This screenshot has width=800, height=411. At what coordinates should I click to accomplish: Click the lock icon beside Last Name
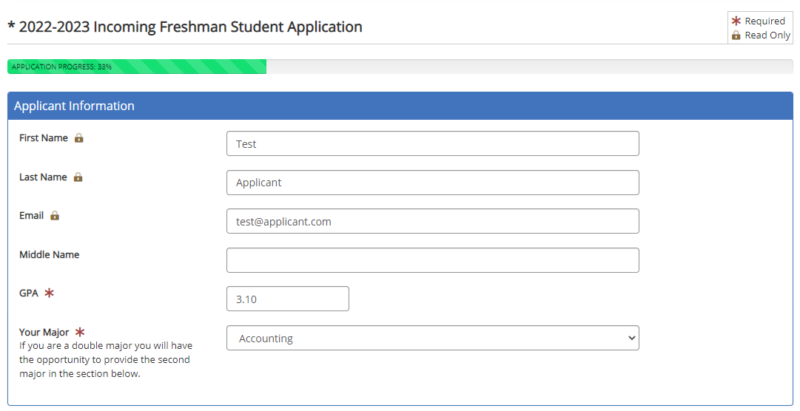[78, 177]
